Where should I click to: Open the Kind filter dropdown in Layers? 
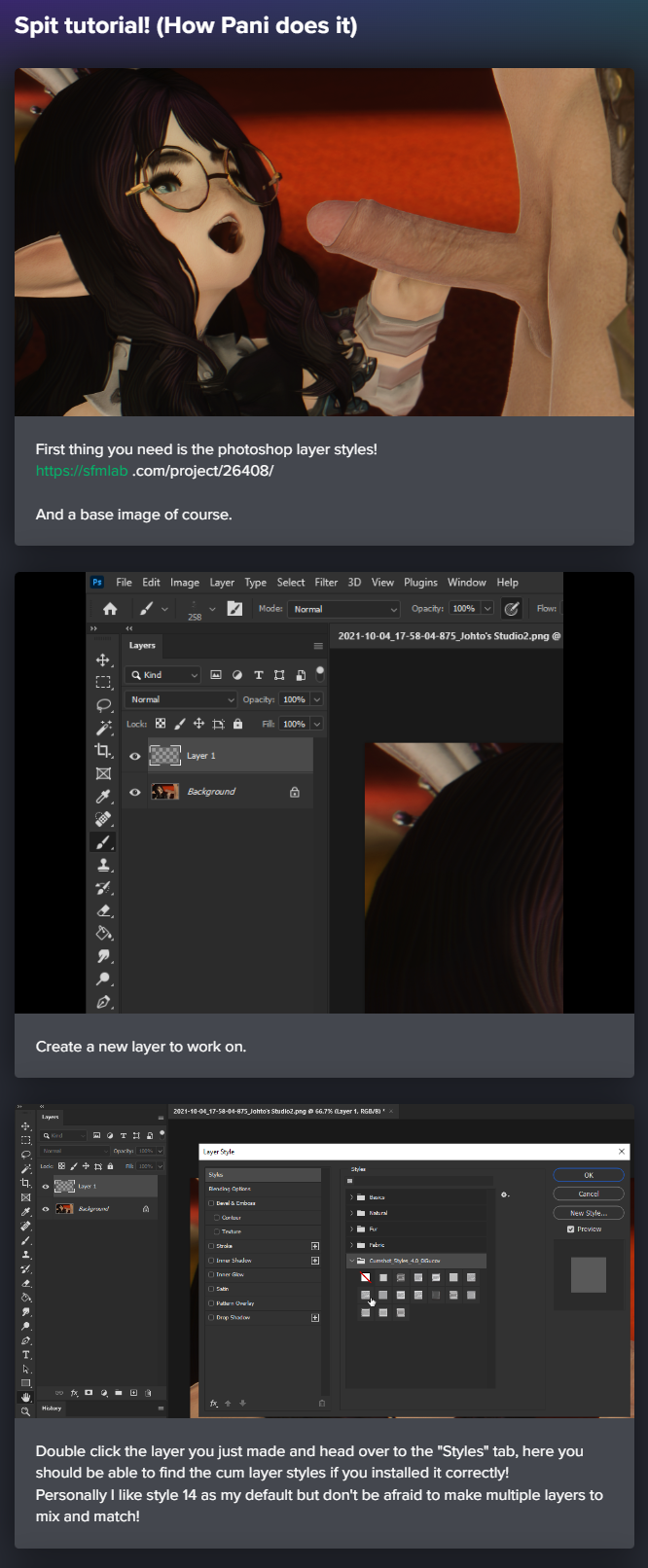click(x=163, y=675)
